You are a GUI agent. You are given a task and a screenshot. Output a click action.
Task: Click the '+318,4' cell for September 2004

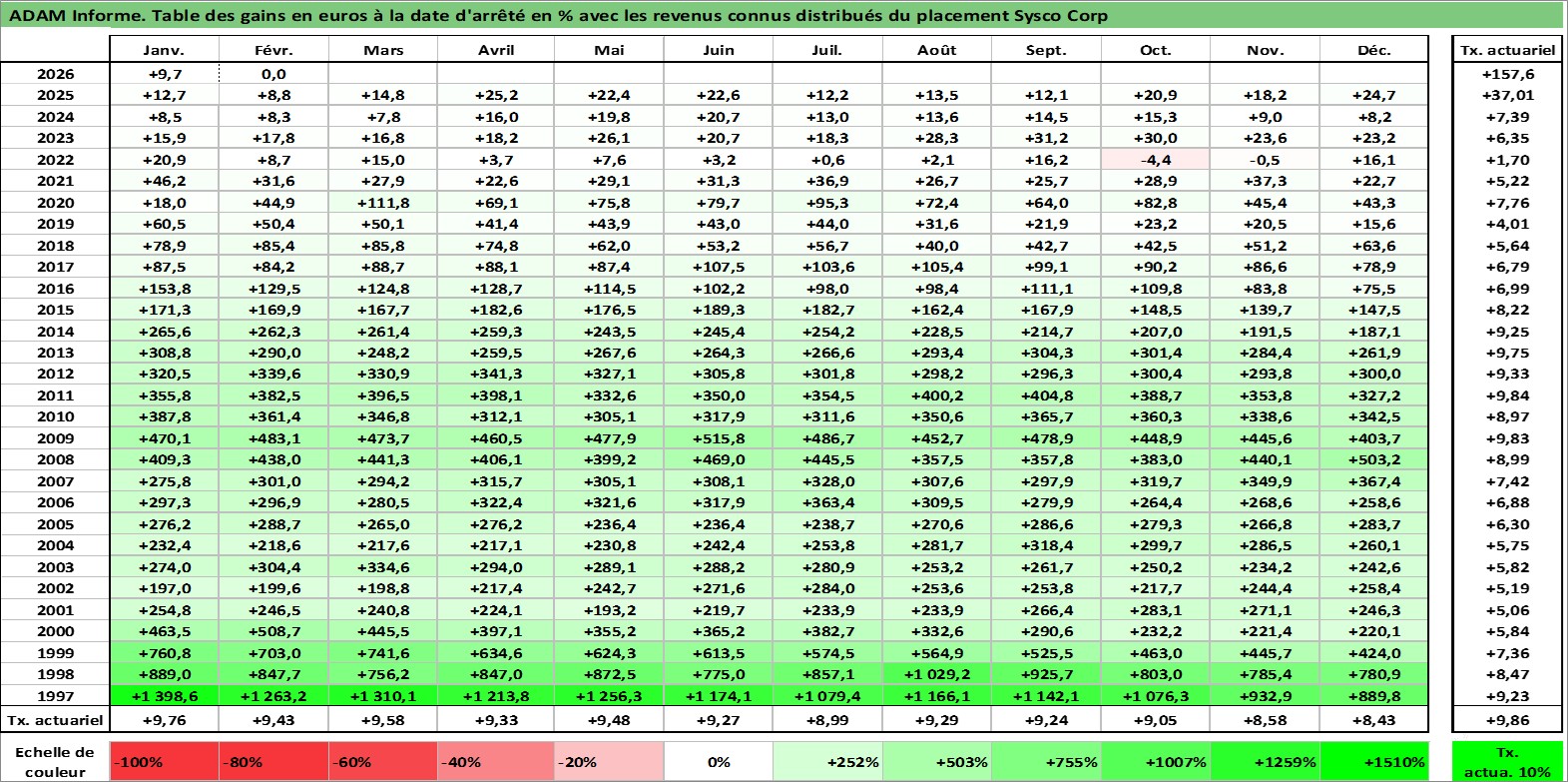tap(1046, 545)
